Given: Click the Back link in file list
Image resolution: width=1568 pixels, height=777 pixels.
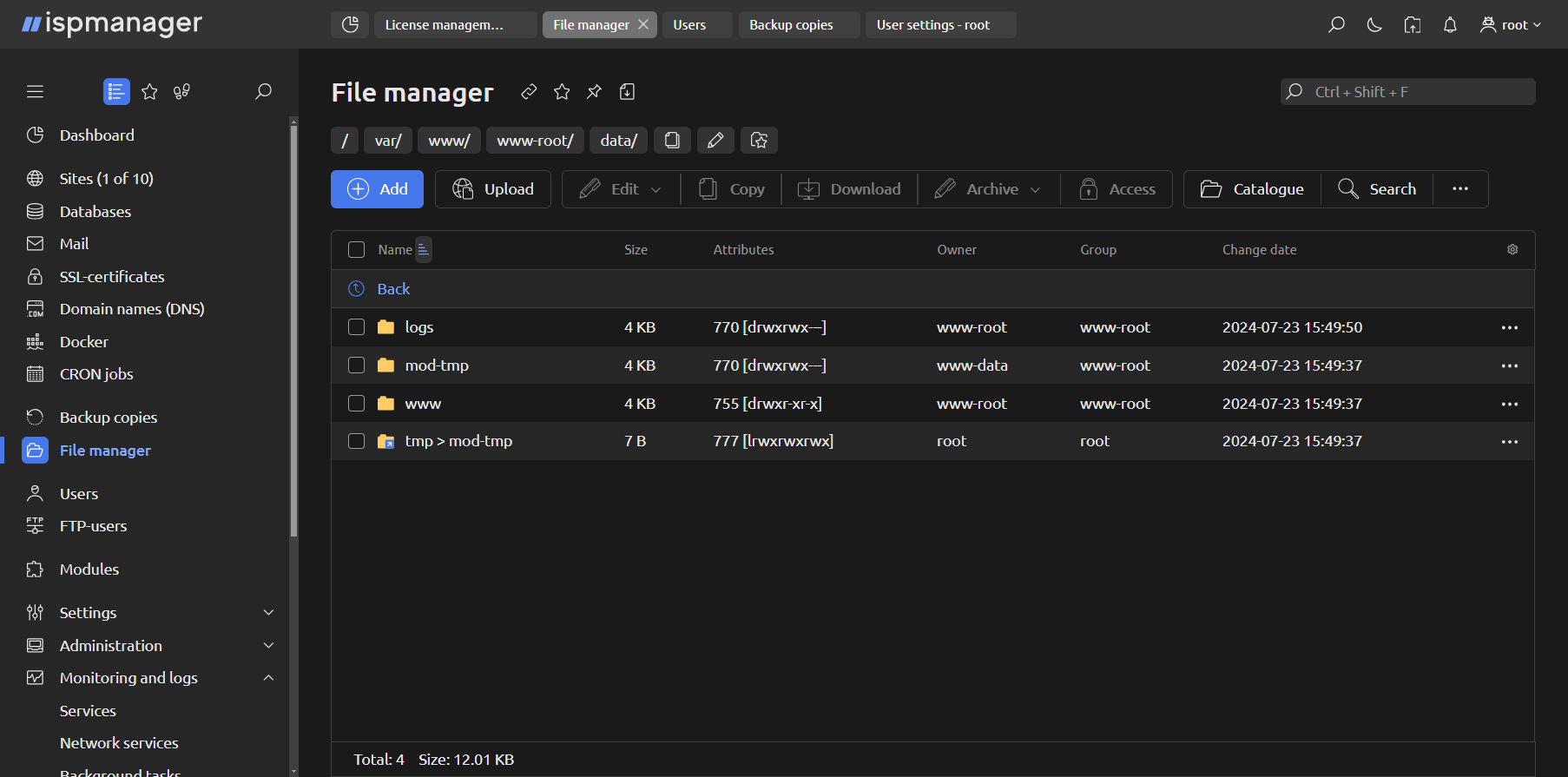Looking at the screenshot, I should [392, 289].
